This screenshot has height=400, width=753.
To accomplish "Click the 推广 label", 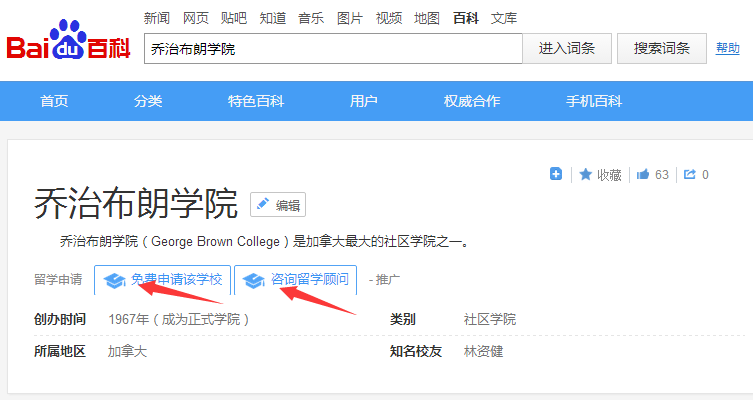I will pos(388,279).
